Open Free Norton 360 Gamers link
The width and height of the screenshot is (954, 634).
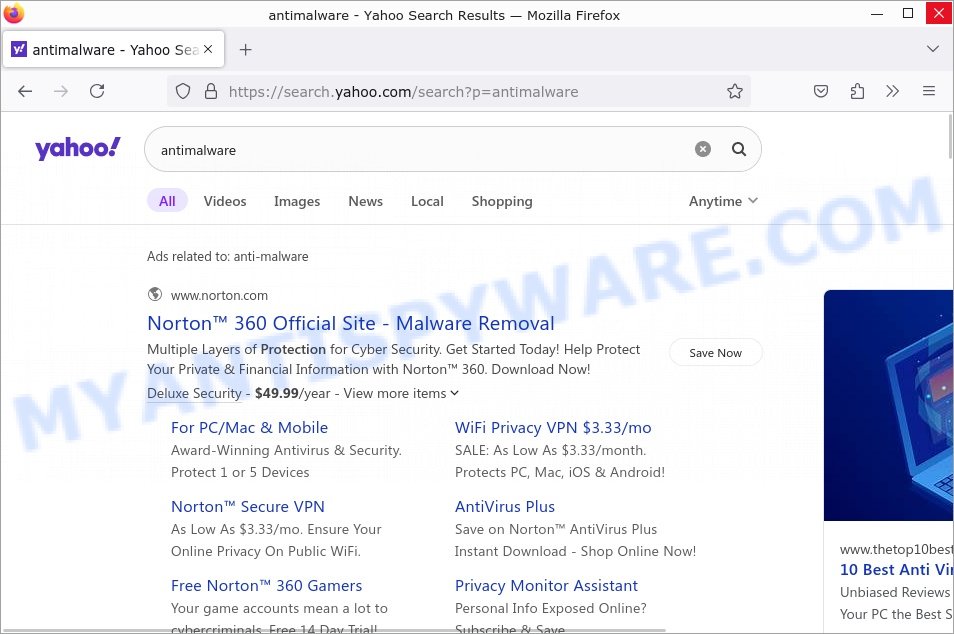(x=266, y=586)
